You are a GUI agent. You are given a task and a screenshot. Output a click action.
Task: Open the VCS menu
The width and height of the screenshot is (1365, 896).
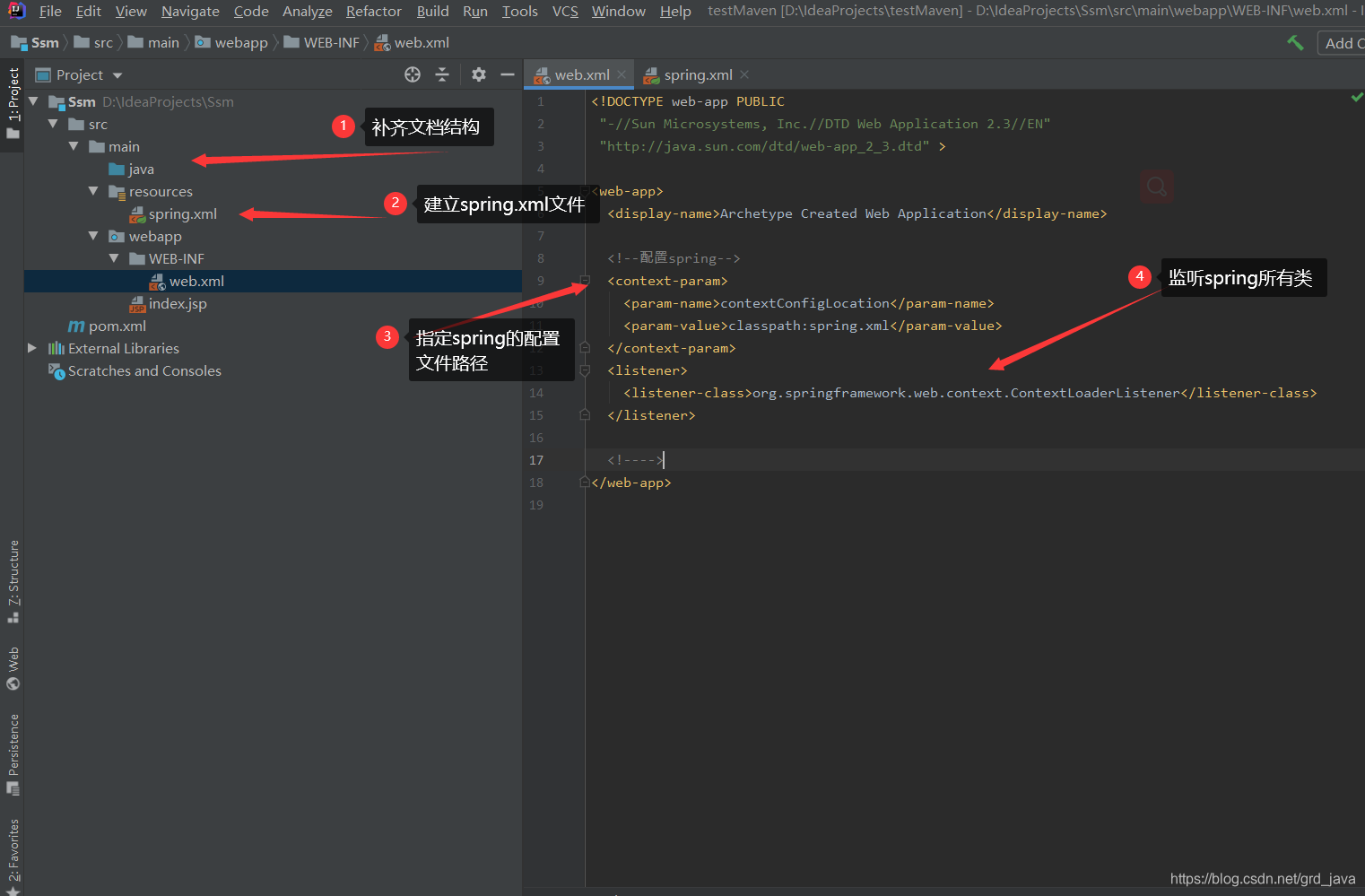pyautogui.click(x=565, y=11)
